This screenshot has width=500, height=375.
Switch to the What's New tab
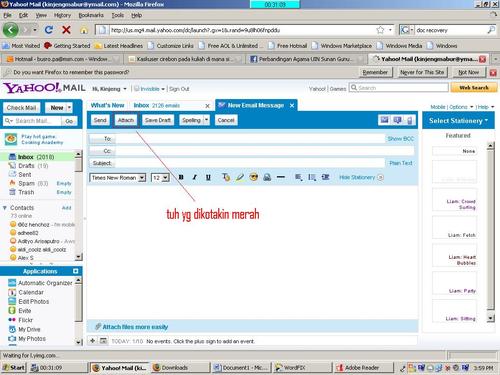tap(107, 105)
